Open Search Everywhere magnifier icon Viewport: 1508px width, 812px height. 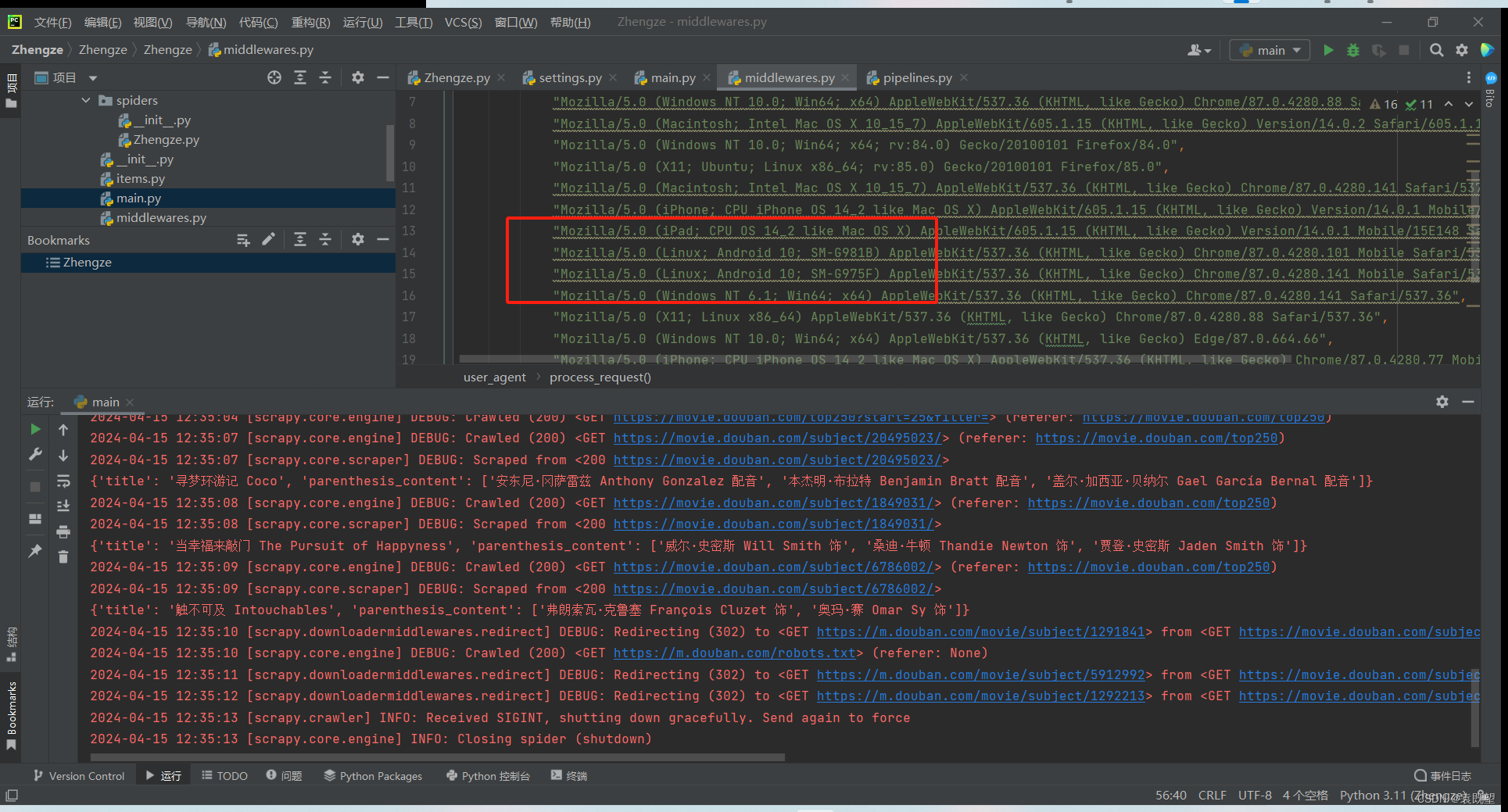pos(1437,50)
